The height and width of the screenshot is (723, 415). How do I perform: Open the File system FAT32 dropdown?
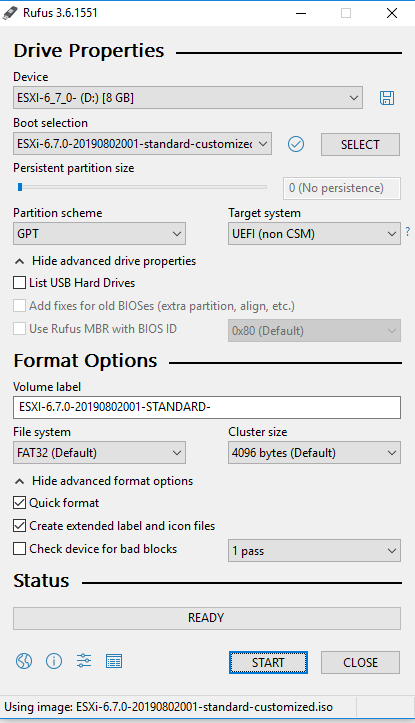(x=99, y=453)
